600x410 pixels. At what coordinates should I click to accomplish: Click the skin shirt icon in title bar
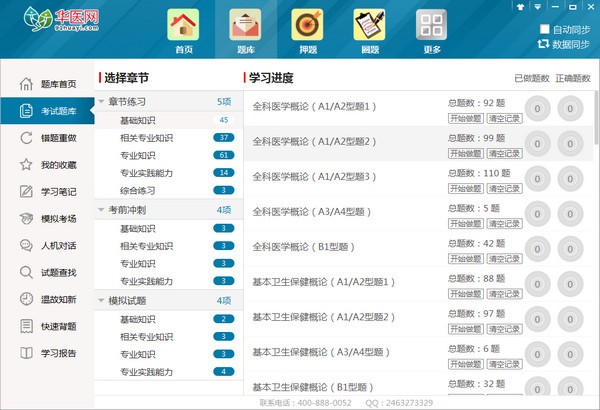(520, 7)
